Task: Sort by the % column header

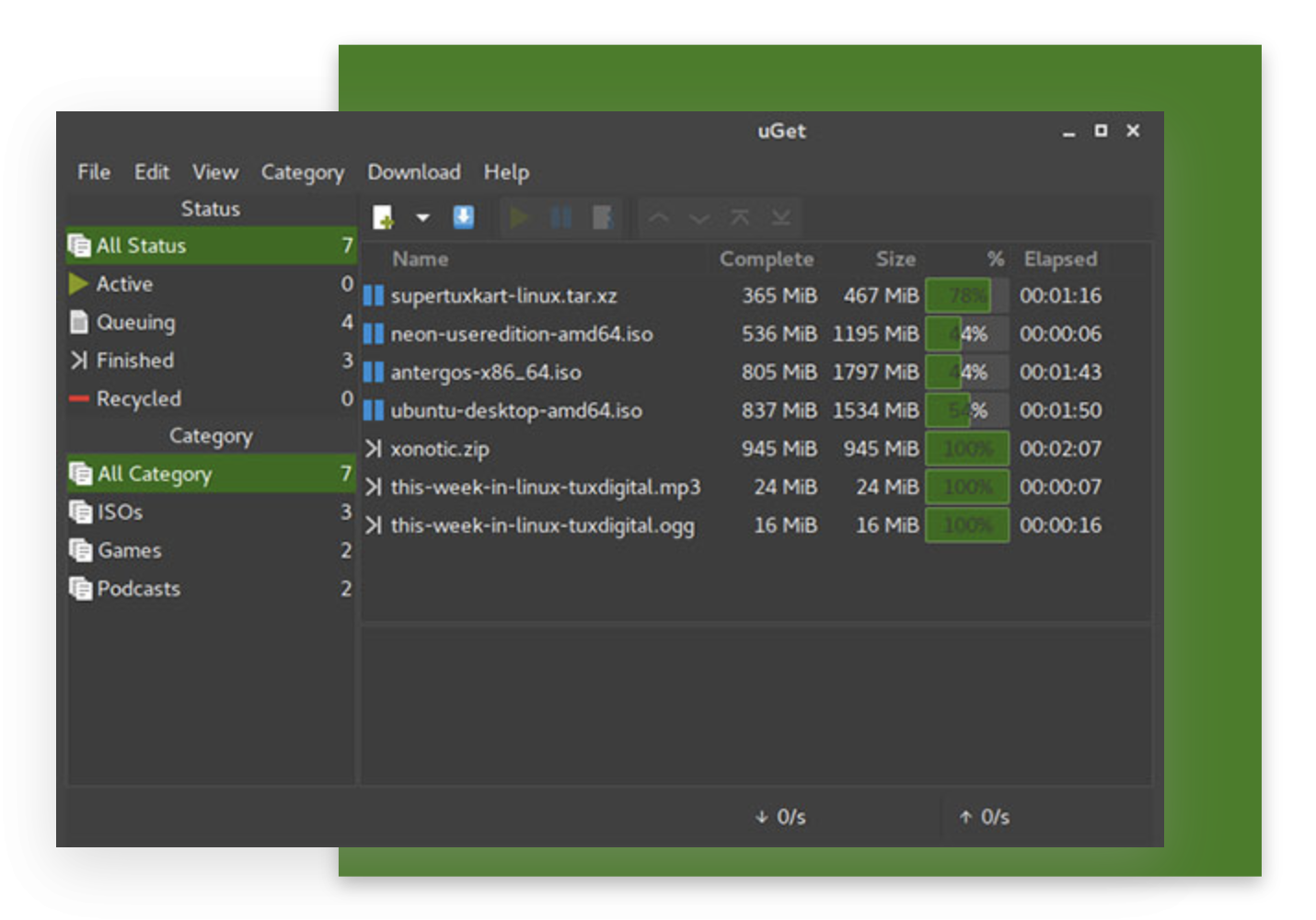Action: [996, 259]
